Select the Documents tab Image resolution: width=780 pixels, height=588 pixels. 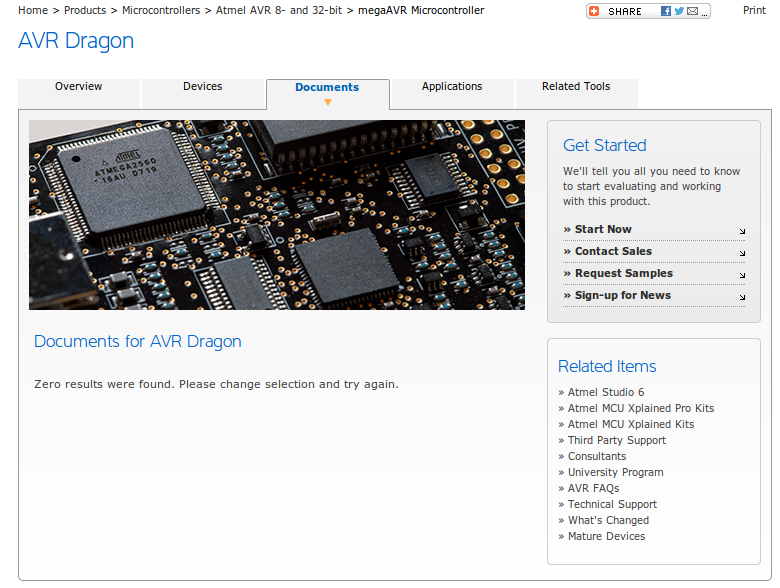point(327,94)
